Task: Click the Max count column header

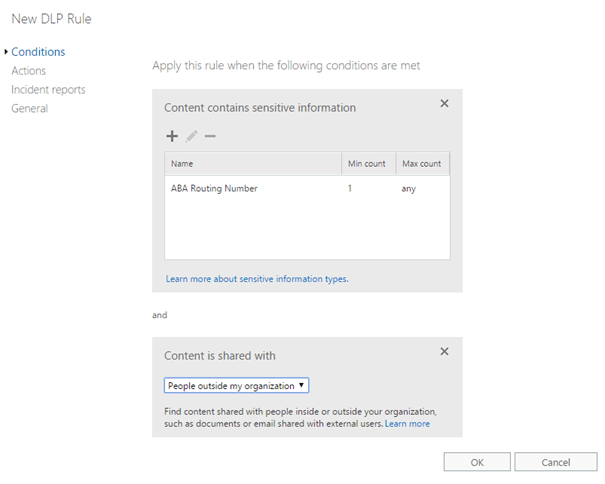Action: tap(421, 163)
